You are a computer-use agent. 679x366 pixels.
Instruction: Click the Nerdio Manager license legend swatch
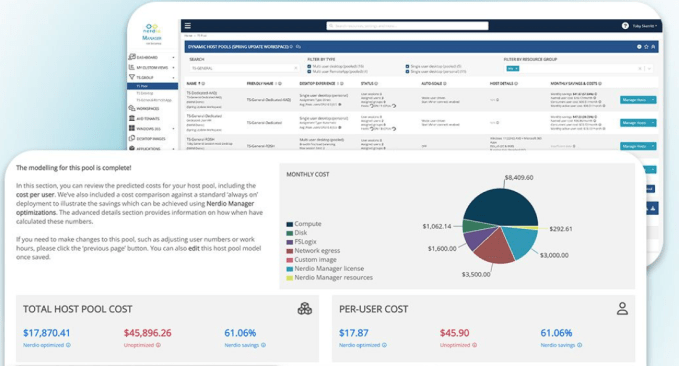pos(290,269)
